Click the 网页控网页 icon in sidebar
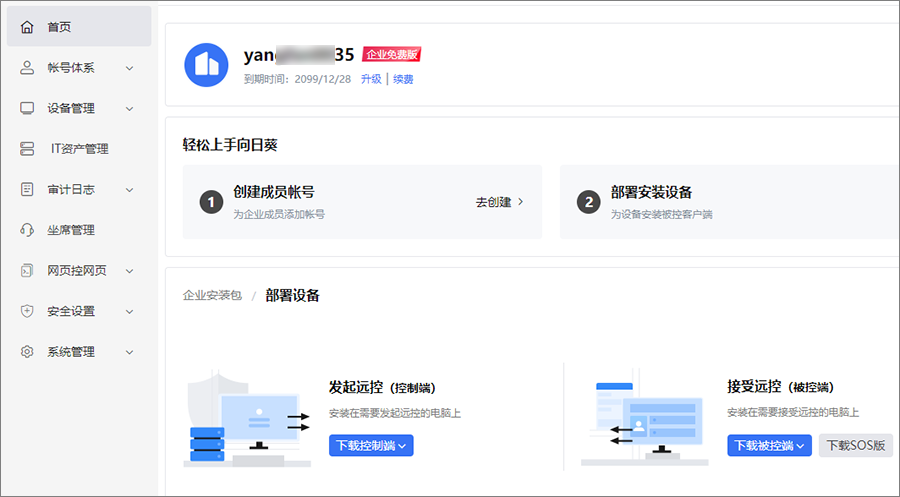Screen dimensions: 900x497 pos(27,270)
